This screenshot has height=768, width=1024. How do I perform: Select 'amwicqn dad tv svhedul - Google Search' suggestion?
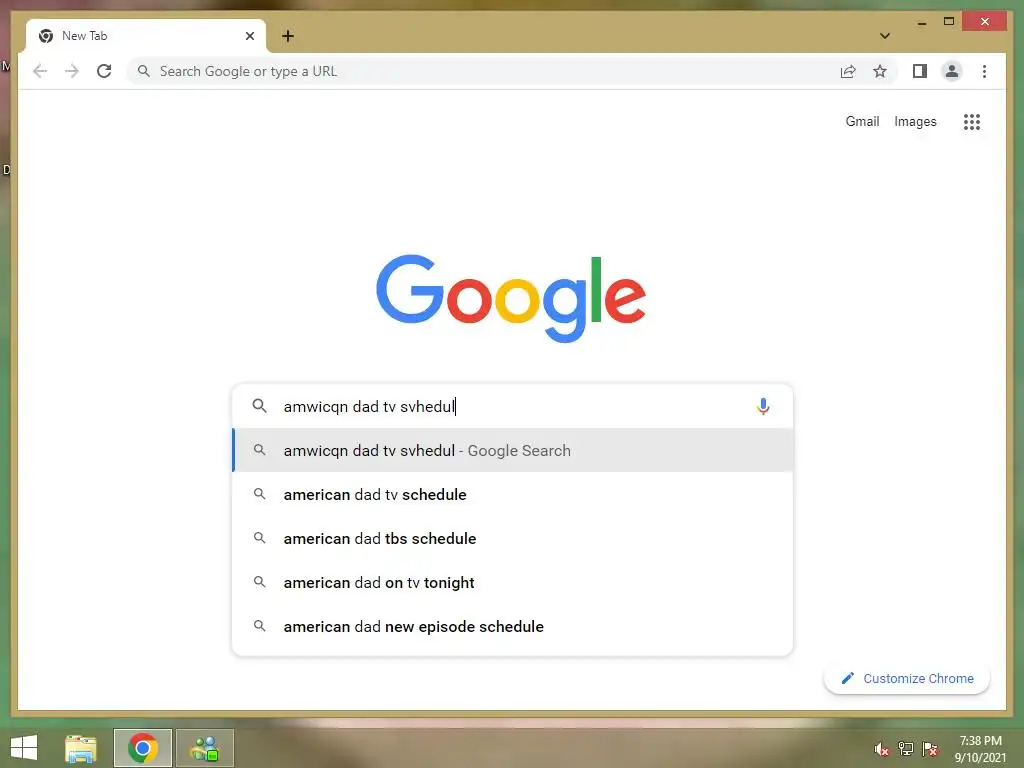[x=513, y=451]
